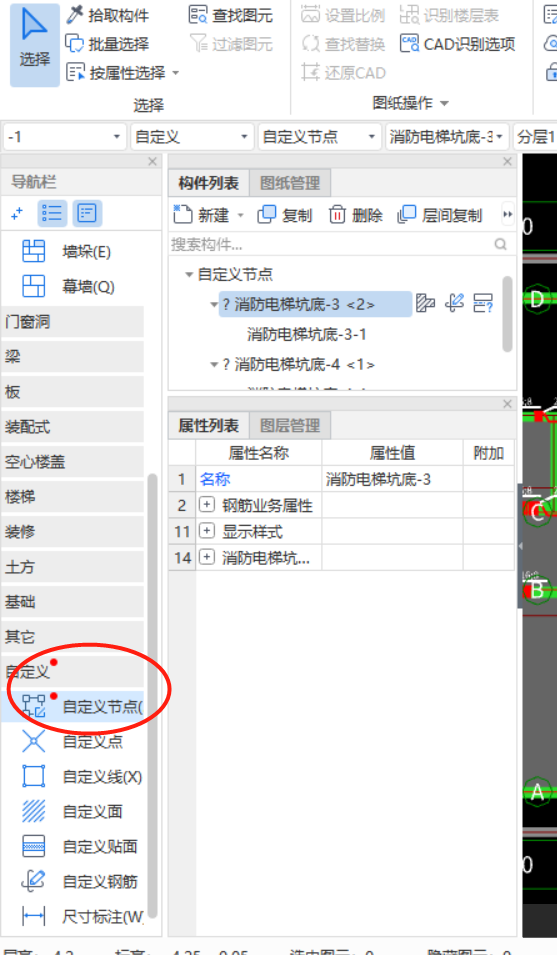
Task: Switch navigation bar to list view icon
Action: (52, 213)
